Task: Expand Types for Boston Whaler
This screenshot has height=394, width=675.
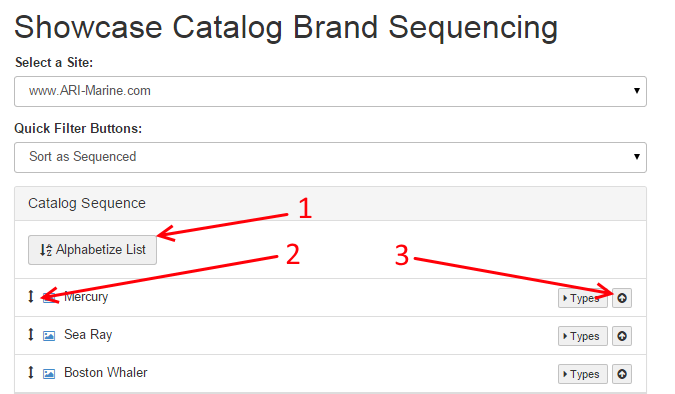Action: 582,374
